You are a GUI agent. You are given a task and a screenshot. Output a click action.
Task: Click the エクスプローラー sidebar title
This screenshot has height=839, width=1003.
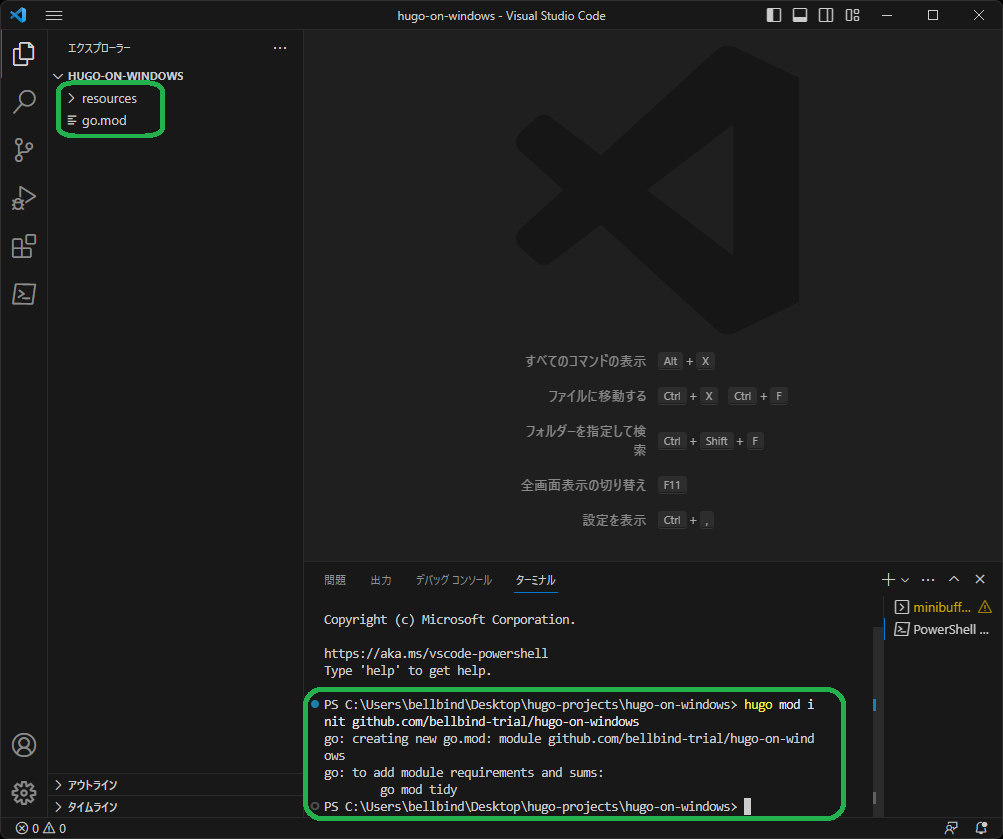99,48
